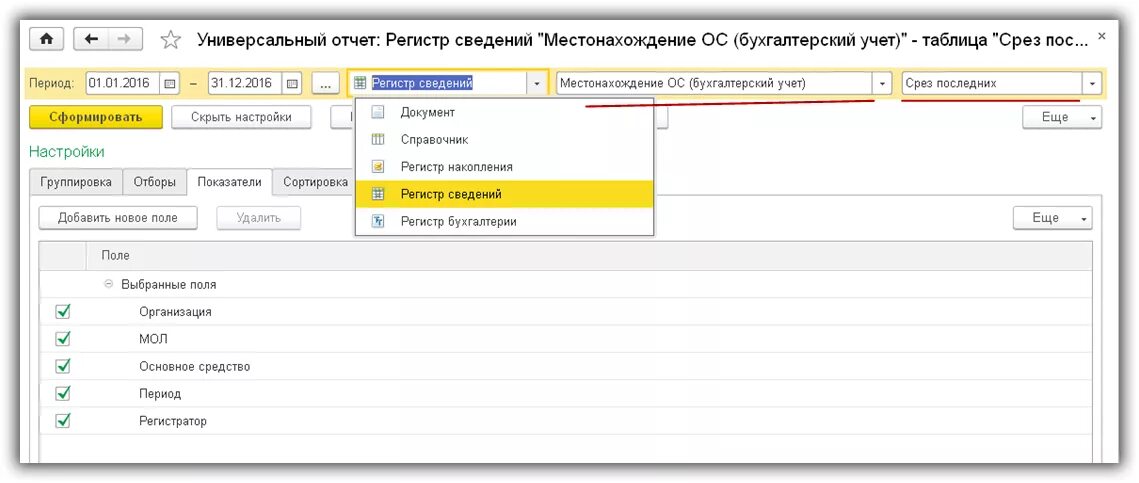Open Срез последних table dropdown arrow
This screenshot has height=483, width=1139.
click(1093, 84)
